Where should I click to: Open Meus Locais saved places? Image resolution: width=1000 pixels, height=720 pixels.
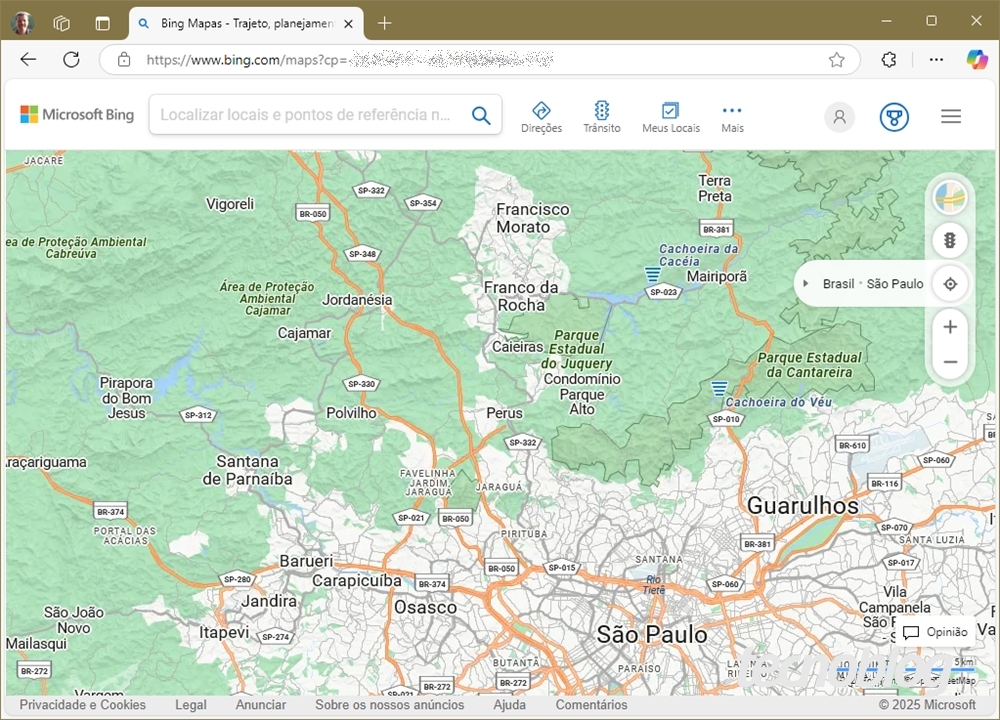(x=670, y=115)
